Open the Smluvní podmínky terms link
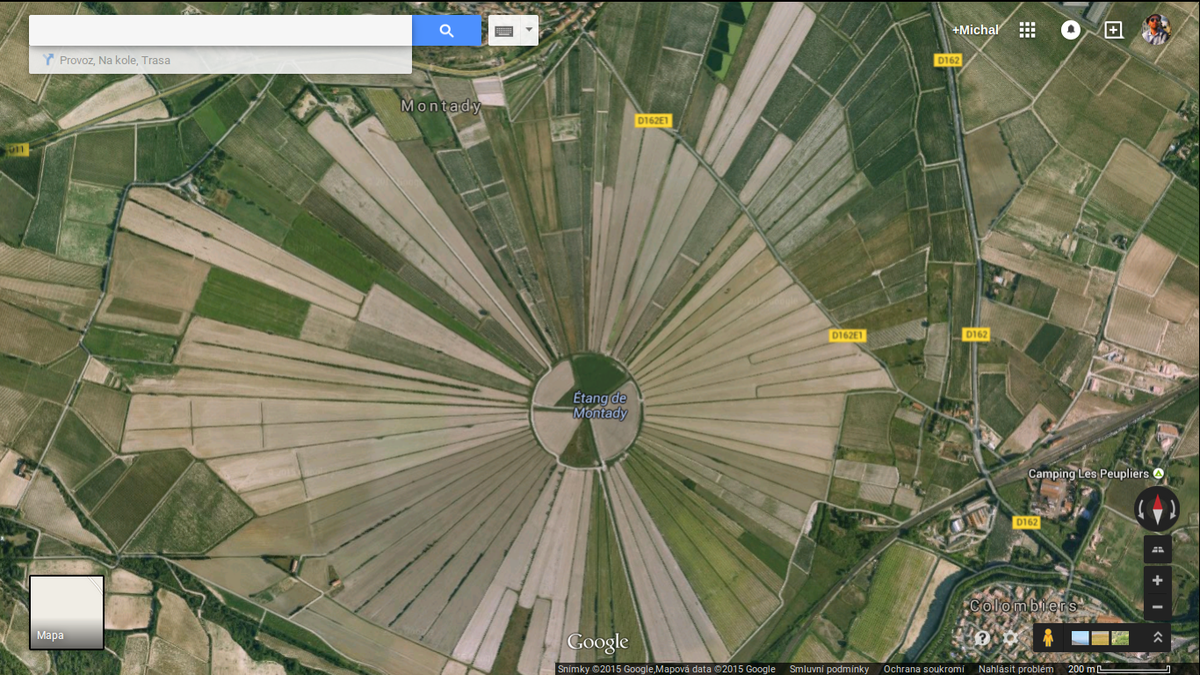This screenshot has width=1200, height=675. pyautogui.click(x=829, y=669)
